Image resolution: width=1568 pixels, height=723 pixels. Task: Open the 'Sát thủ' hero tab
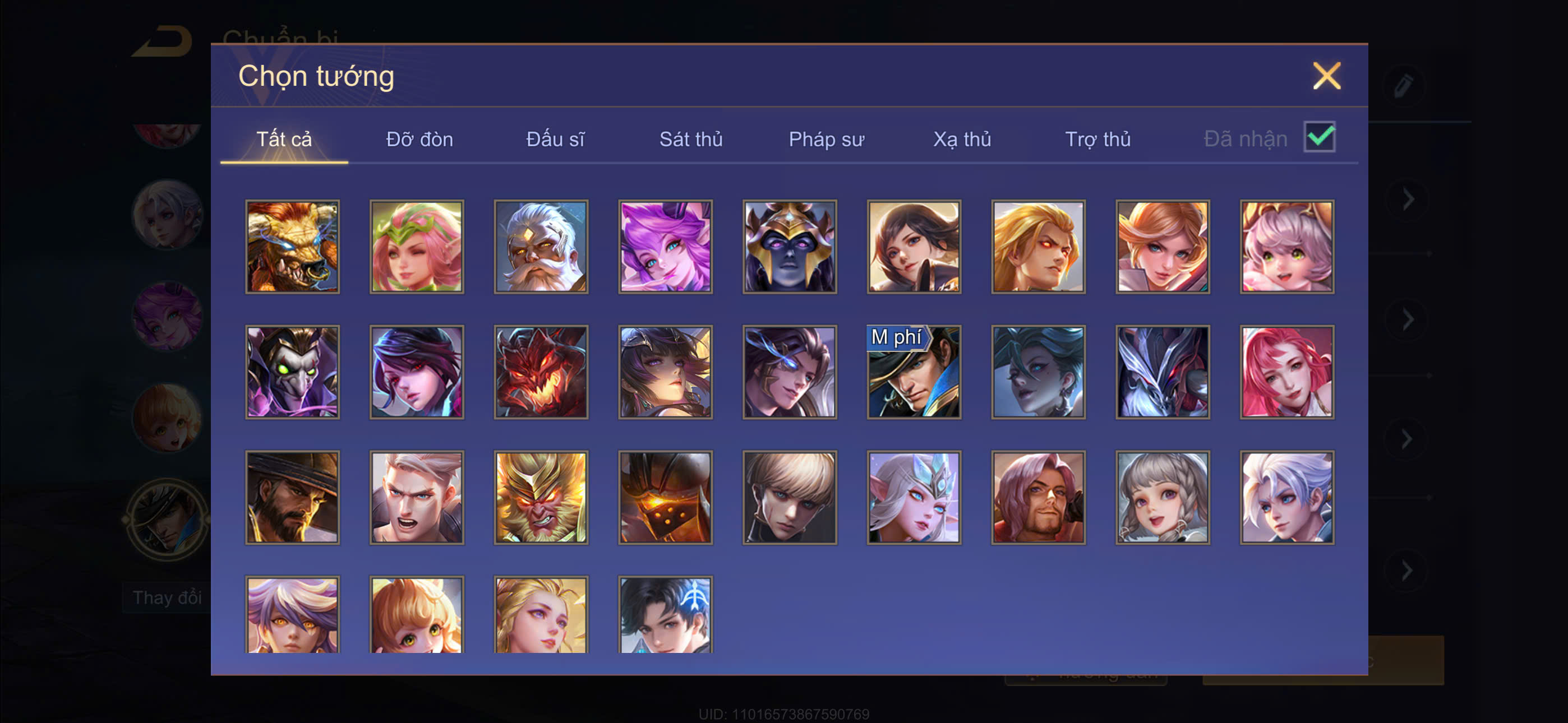(x=691, y=140)
